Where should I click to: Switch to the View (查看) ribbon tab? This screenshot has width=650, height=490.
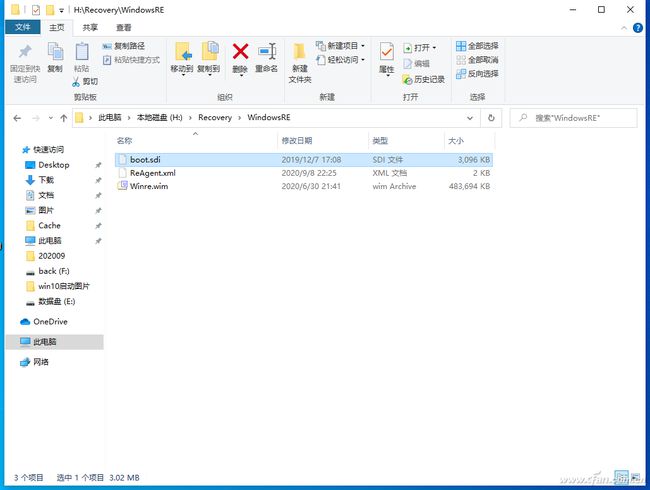pos(123,27)
